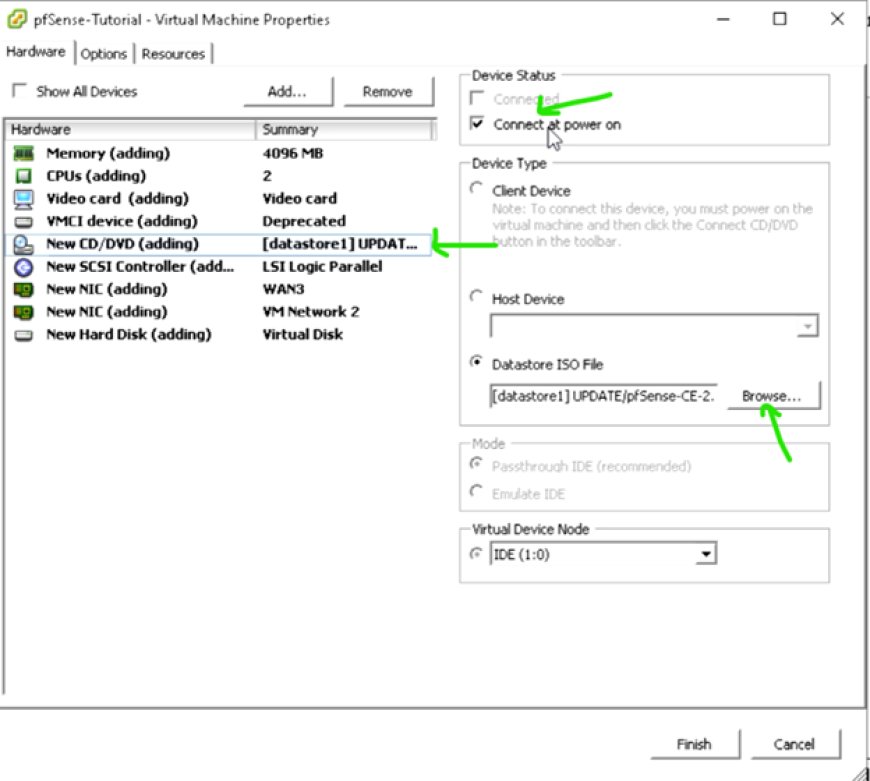Image resolution: width=870 pixels, height=781 pixels.
Task: Select the Virtual Device Node radio button
Action: tap(476, 554)
